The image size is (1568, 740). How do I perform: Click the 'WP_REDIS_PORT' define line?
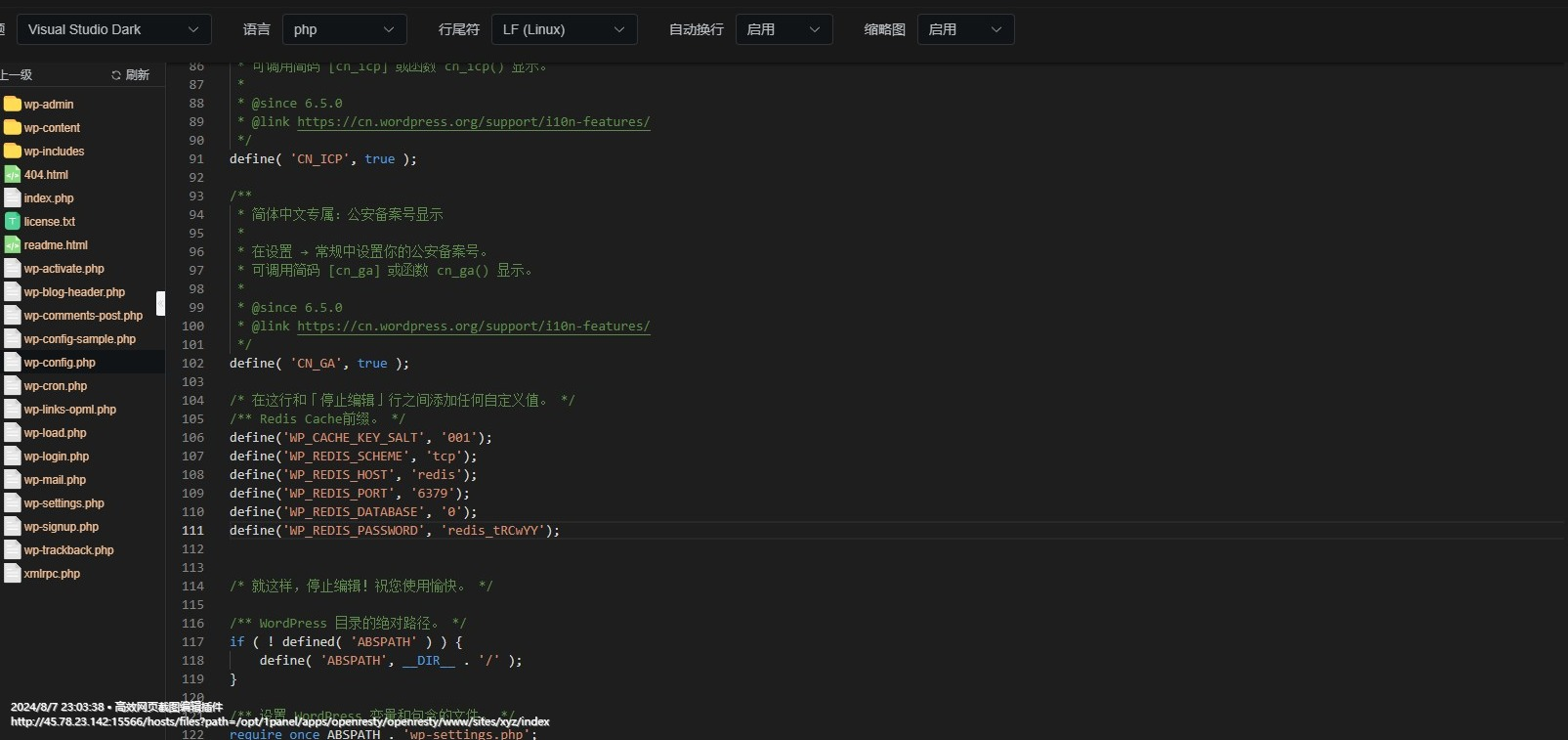pyautogui.click(x=350, y=493)
